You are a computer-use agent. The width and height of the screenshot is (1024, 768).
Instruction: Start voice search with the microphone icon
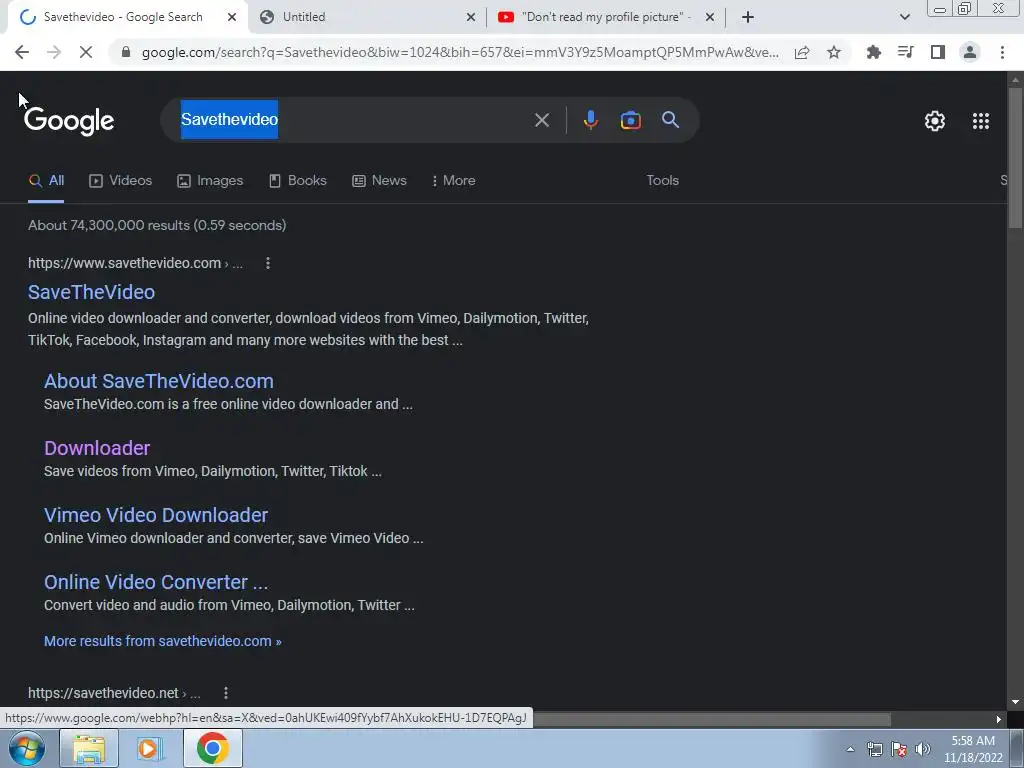(590, 120)
